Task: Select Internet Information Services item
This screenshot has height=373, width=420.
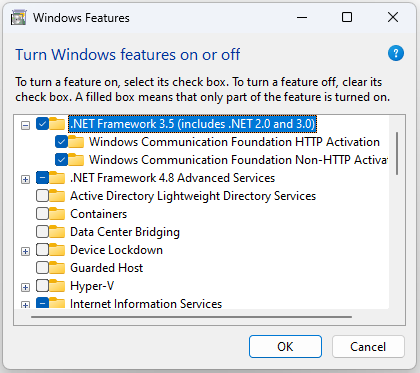Action: click(x=146, y=304)
